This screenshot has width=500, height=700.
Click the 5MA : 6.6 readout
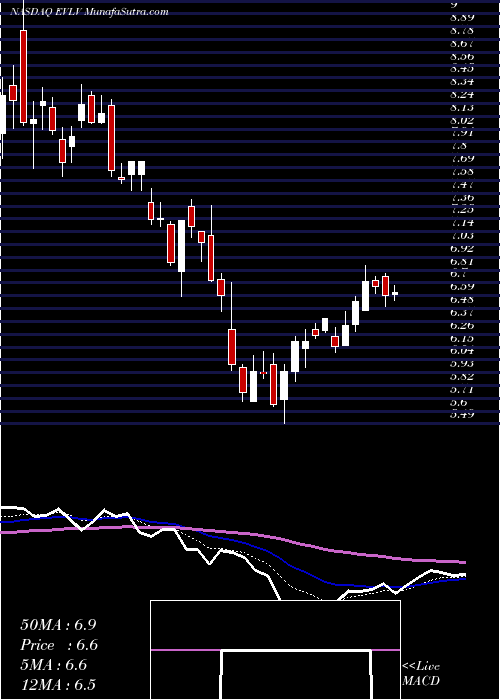tap(54, 665)
